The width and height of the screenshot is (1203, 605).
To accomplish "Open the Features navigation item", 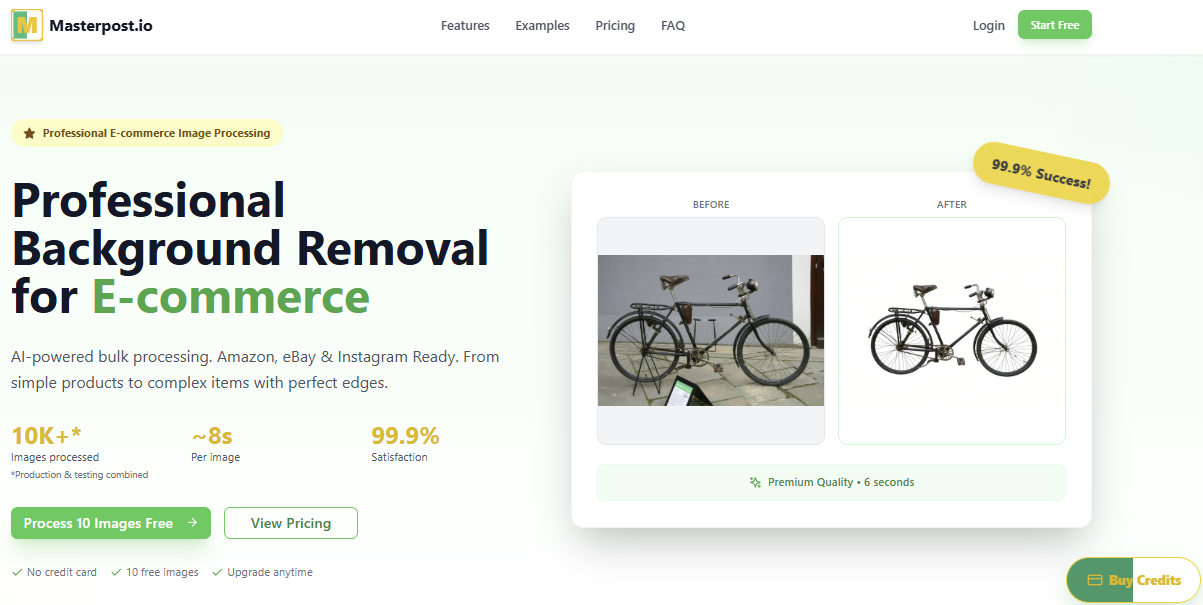I will [x=464, y=25].
